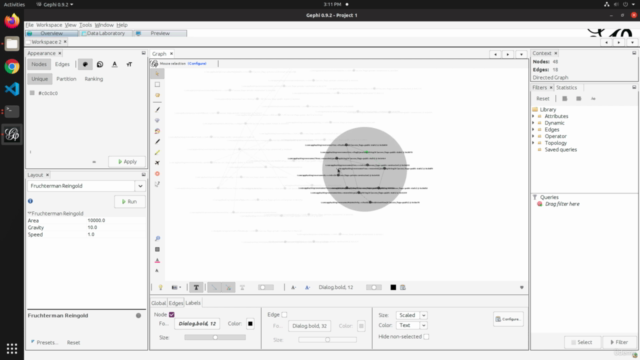Select the Node Pencil tool
Screen dimensions: 640x360
point(157,142)
